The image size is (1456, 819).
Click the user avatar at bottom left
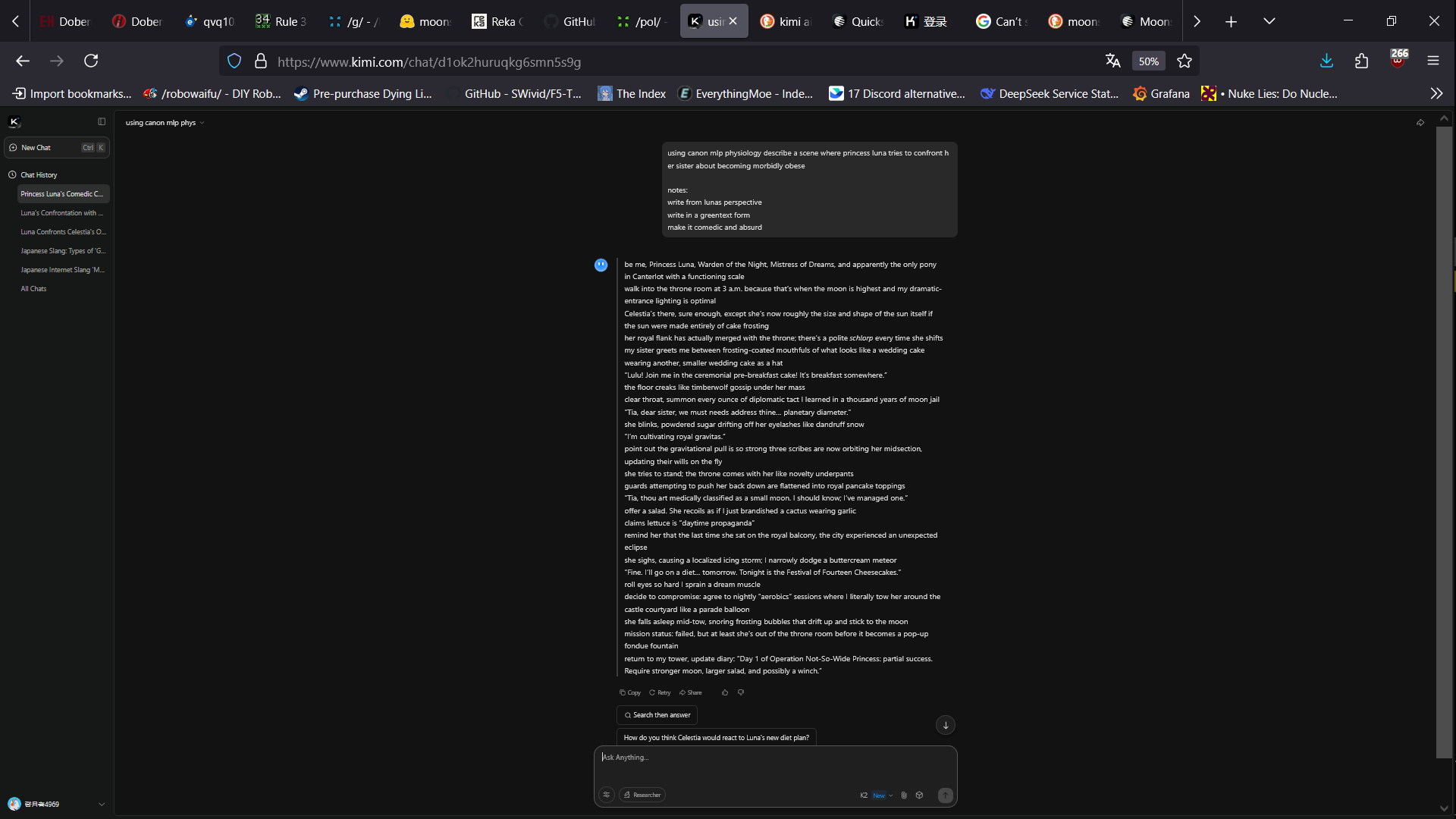(x=14, y=804)
